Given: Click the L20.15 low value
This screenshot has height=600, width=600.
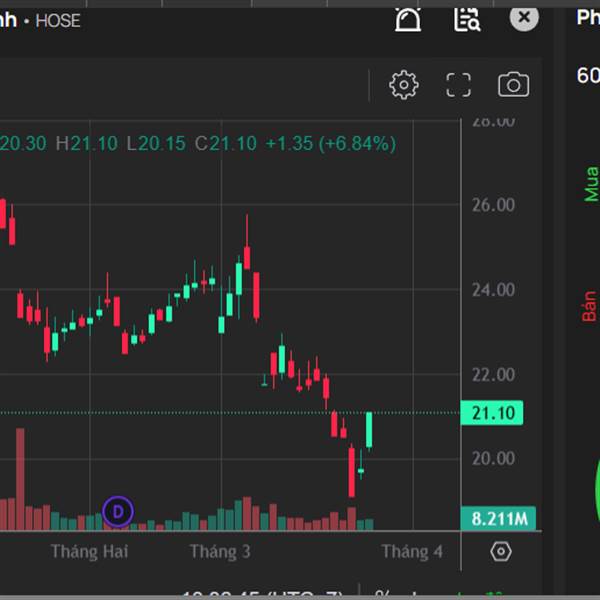Looking at the screenshot, I should coord(156,143).
